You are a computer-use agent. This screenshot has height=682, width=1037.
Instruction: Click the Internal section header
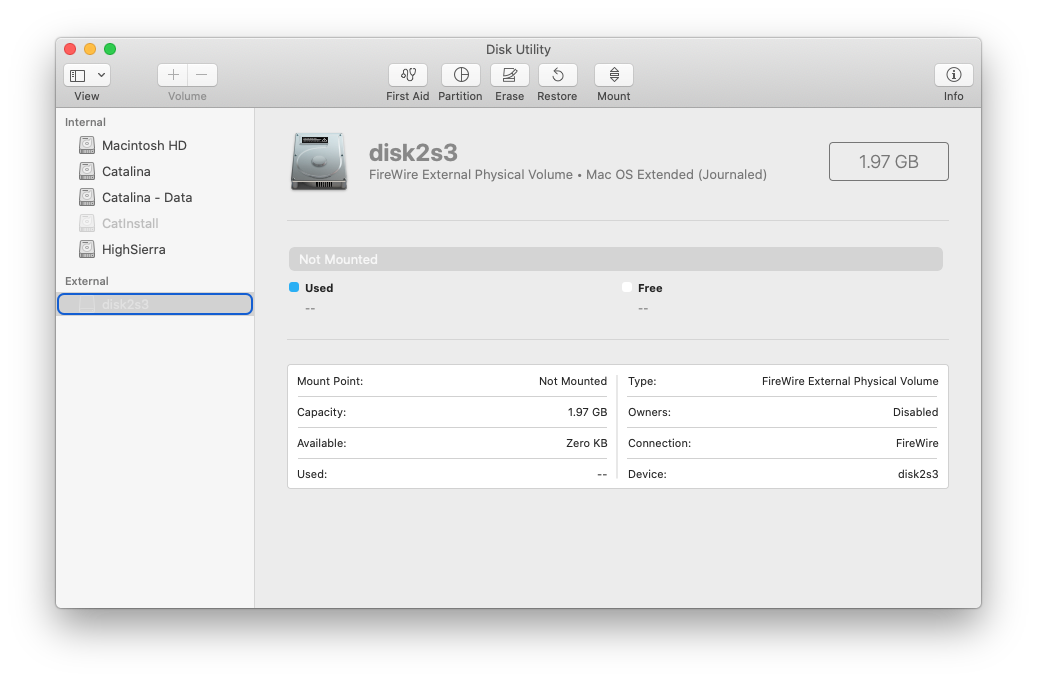point(85,122)
